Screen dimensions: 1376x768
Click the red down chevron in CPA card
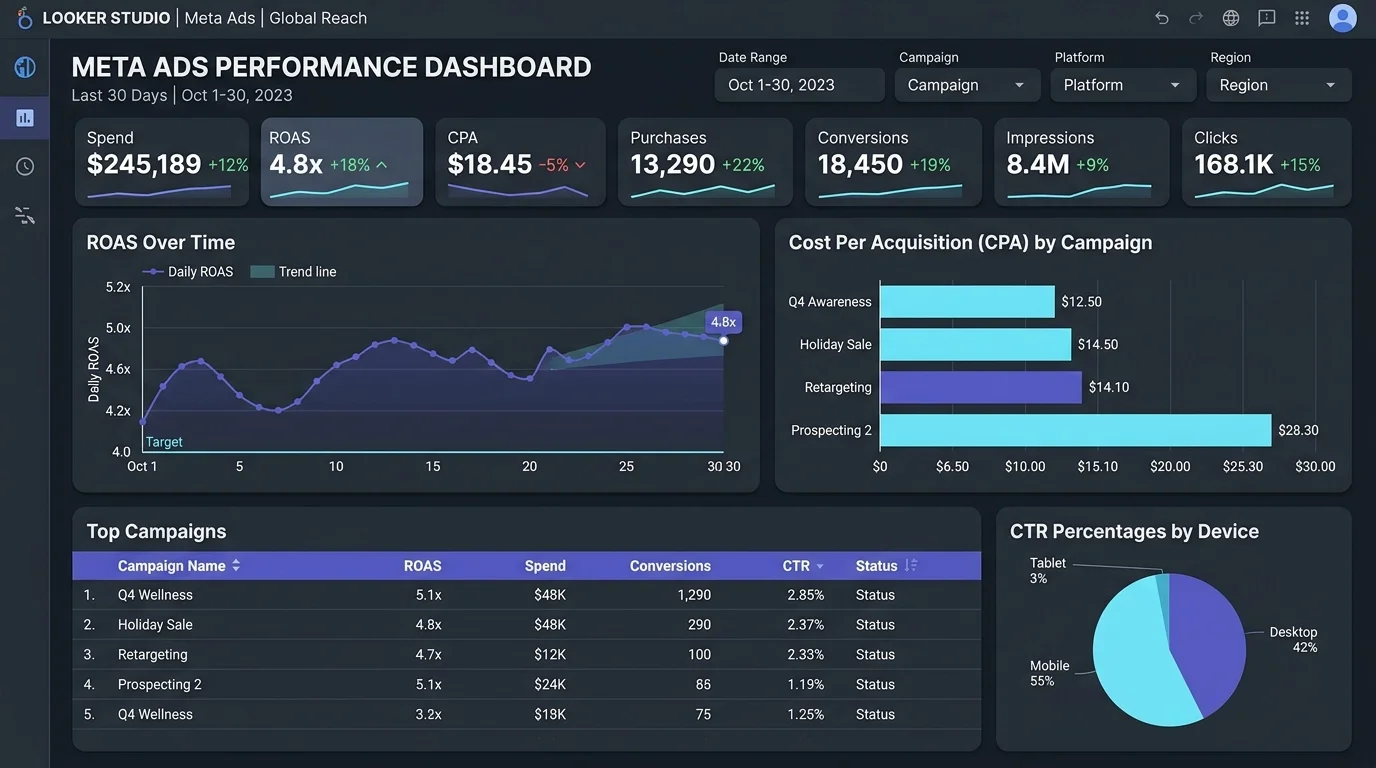pyautogui.click(x=580, y=165)
